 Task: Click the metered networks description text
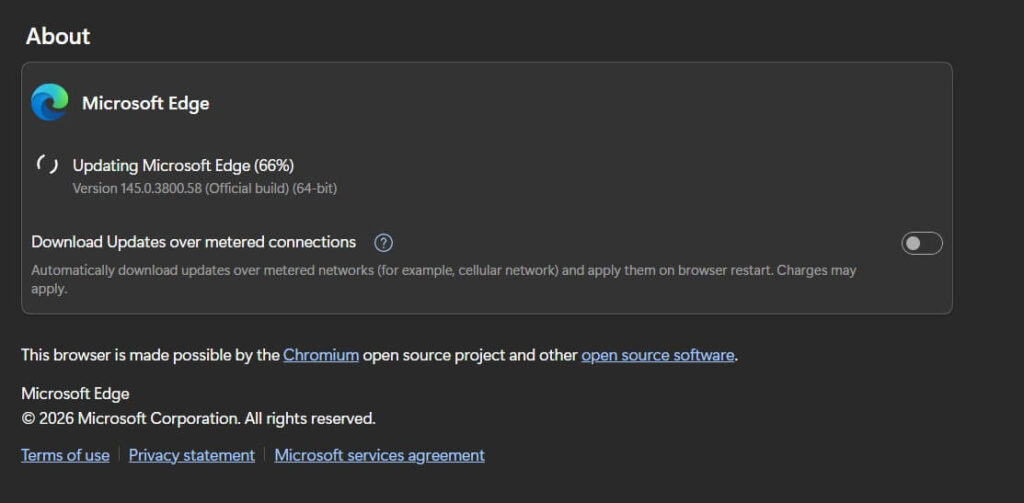(443, 279)
